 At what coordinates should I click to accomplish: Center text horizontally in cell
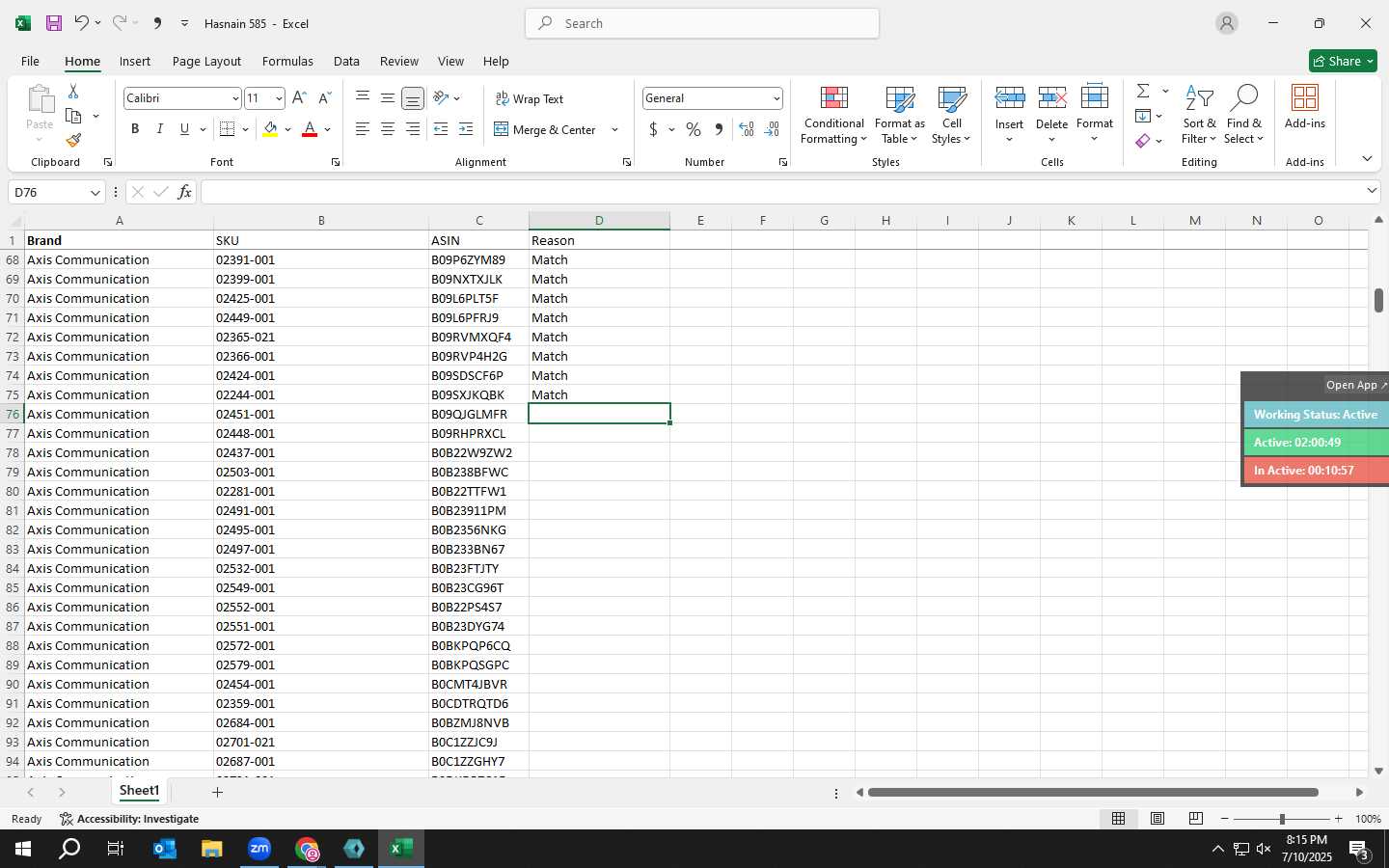[388, 129]
